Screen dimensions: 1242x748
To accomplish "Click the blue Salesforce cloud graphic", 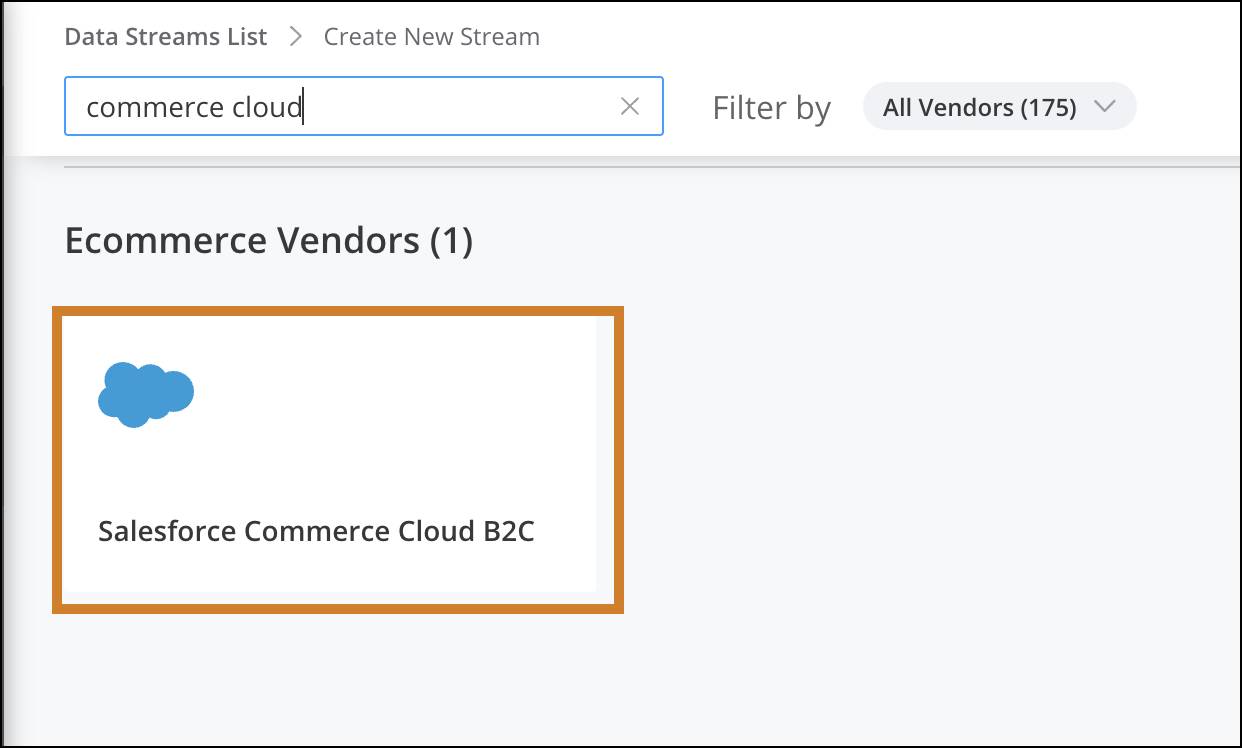I will coord(146,392).
